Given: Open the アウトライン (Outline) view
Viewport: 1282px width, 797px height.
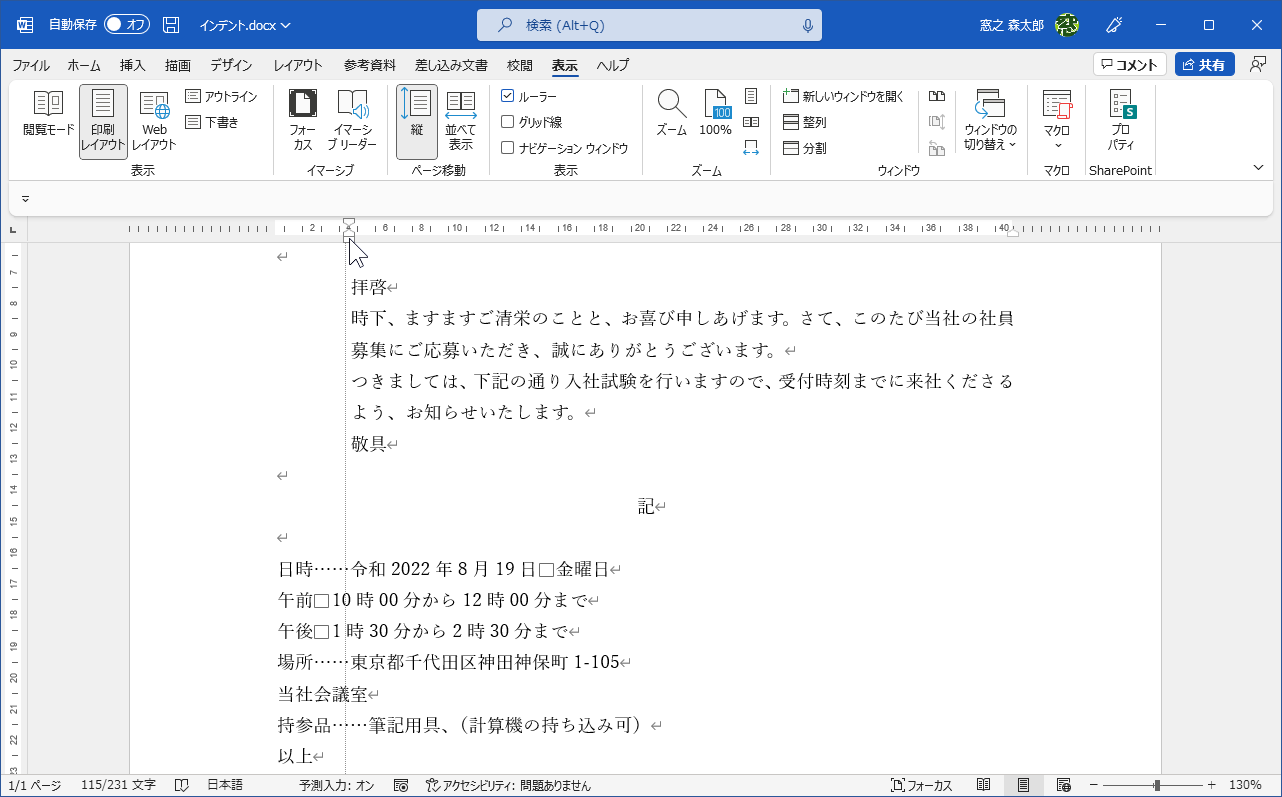Looking at the screenshot, I should click(x=221, y=96).
